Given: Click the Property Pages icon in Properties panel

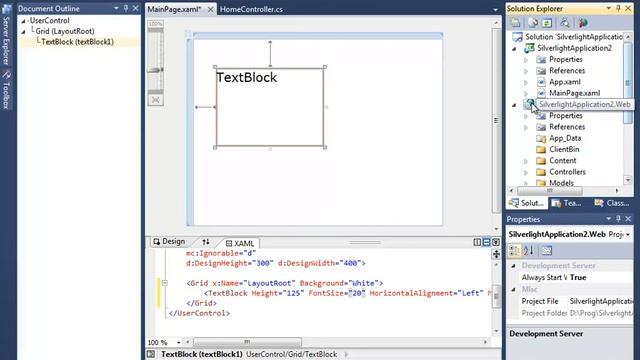Looking at the screenshot, I should coord(547,251).
